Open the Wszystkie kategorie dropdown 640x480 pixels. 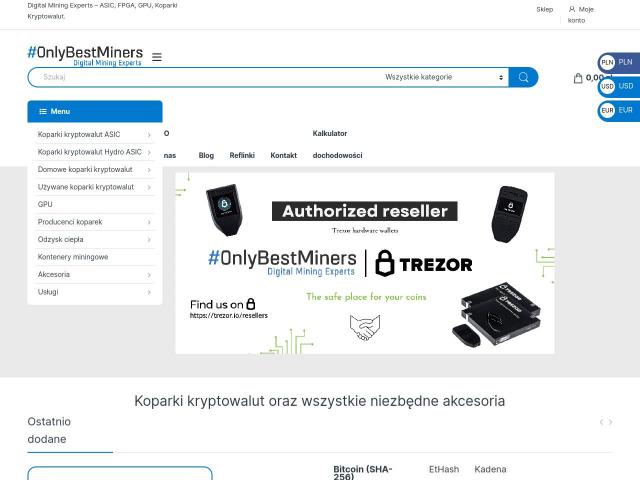443,77
